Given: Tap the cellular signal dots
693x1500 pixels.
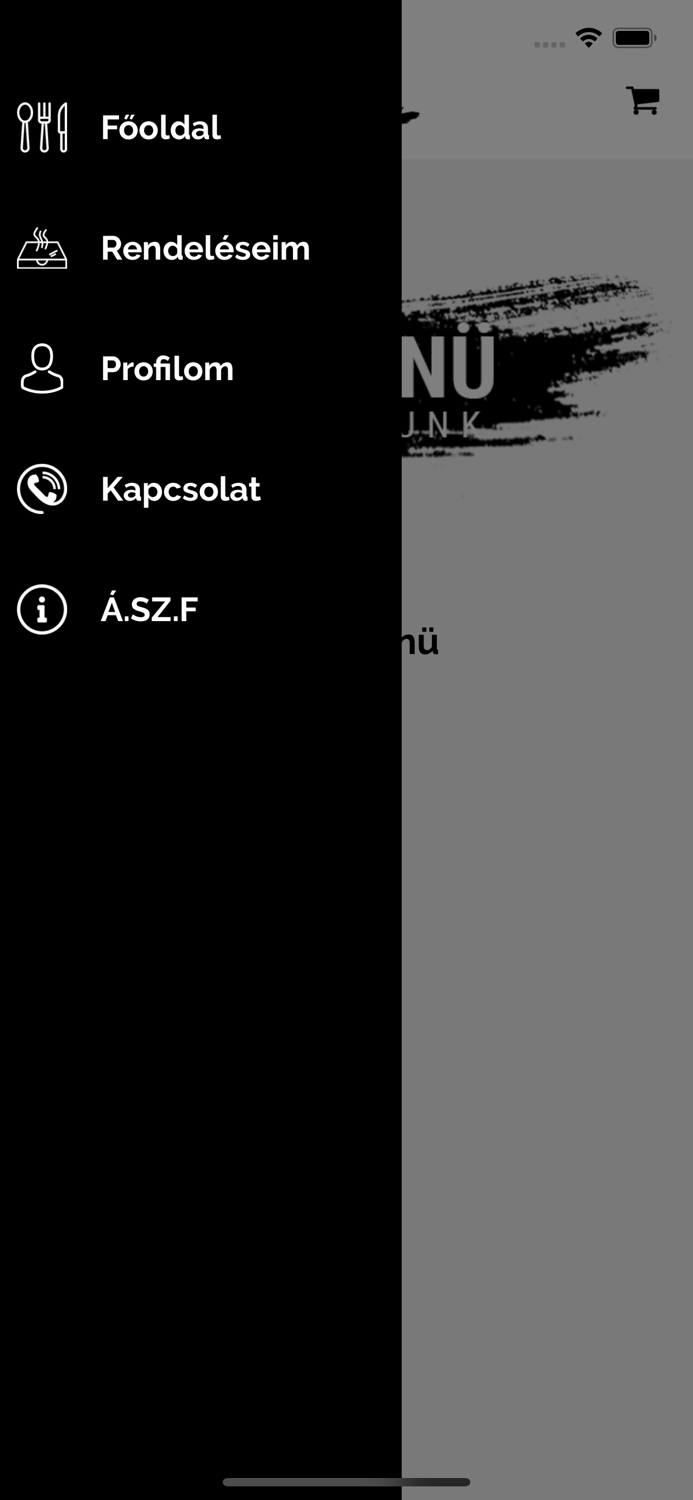Looking at the screenshot, I should pos(549,44).
